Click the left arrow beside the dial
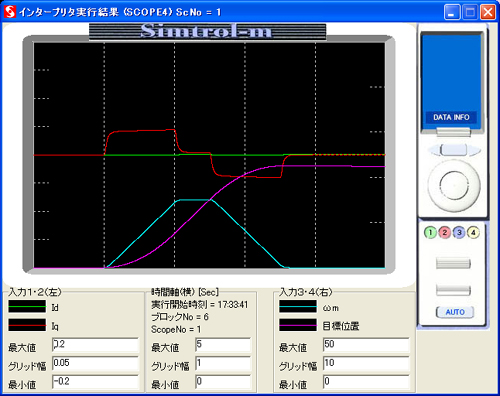This screenshot has height=396, width=500. point(433,150)
